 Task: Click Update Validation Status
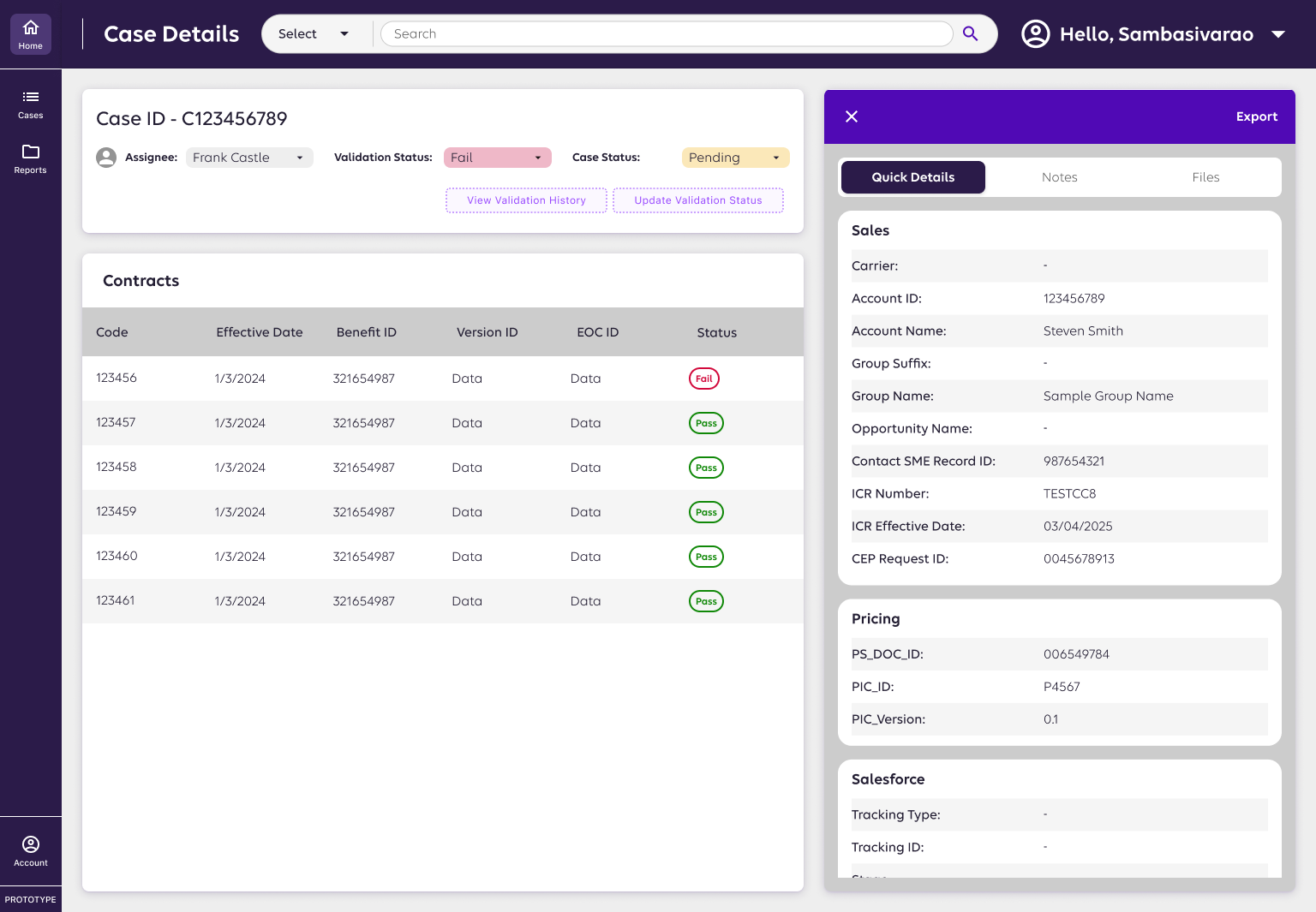(x=697, y=200)
